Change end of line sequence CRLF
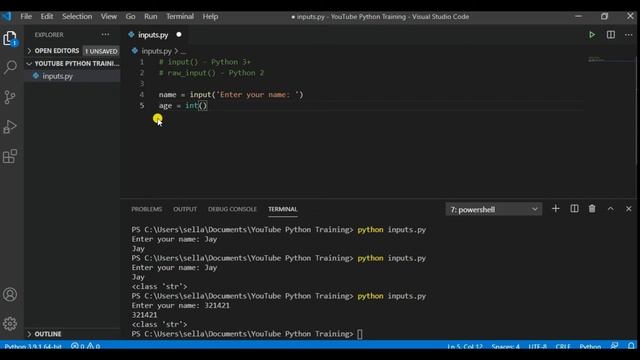This screenshot has width=640, height=360. pyautogui.click(x=563, y=347)
